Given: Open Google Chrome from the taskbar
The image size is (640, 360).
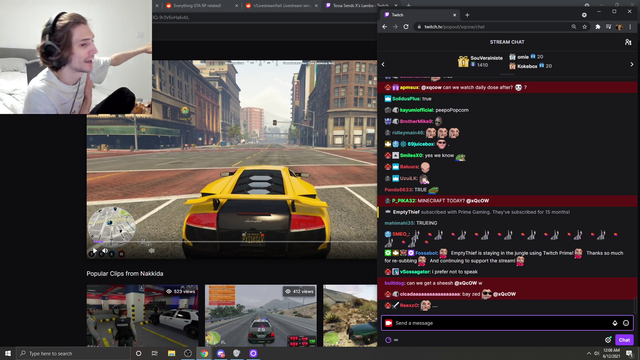Looking at the screenshot, I should 204,353.
